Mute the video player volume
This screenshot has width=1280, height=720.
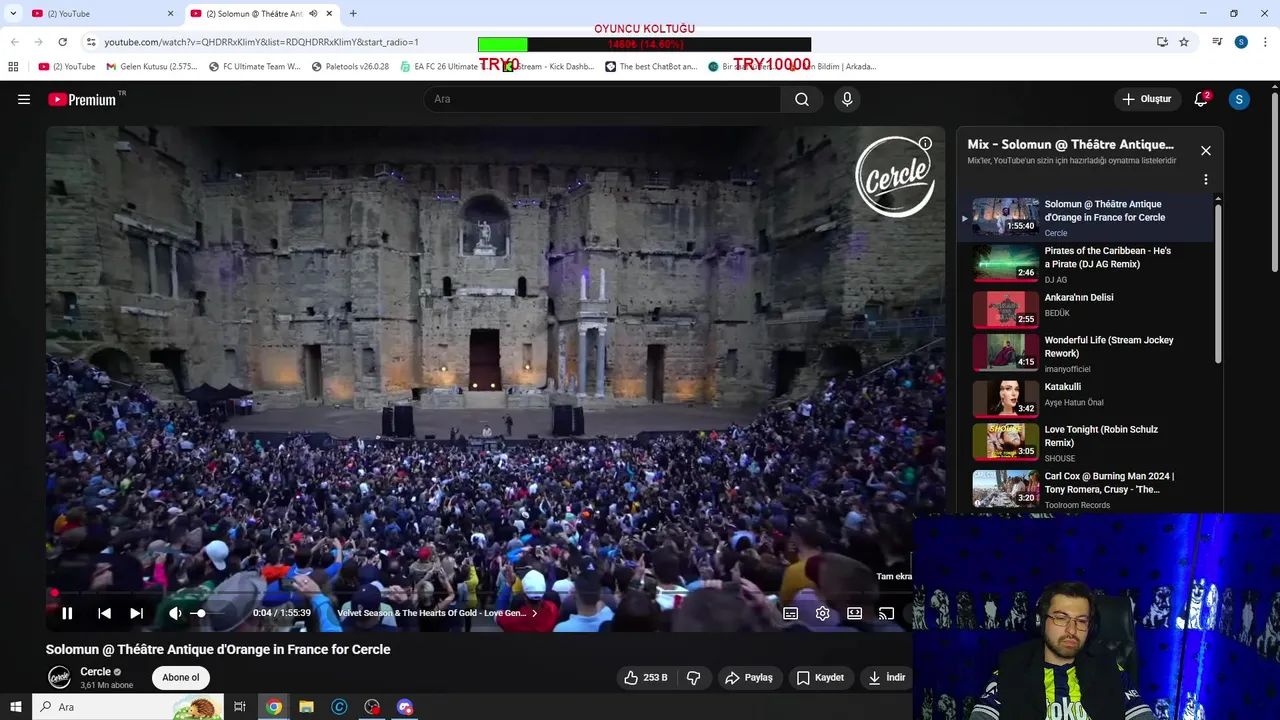pyautogui.click(x=175, y=613)
